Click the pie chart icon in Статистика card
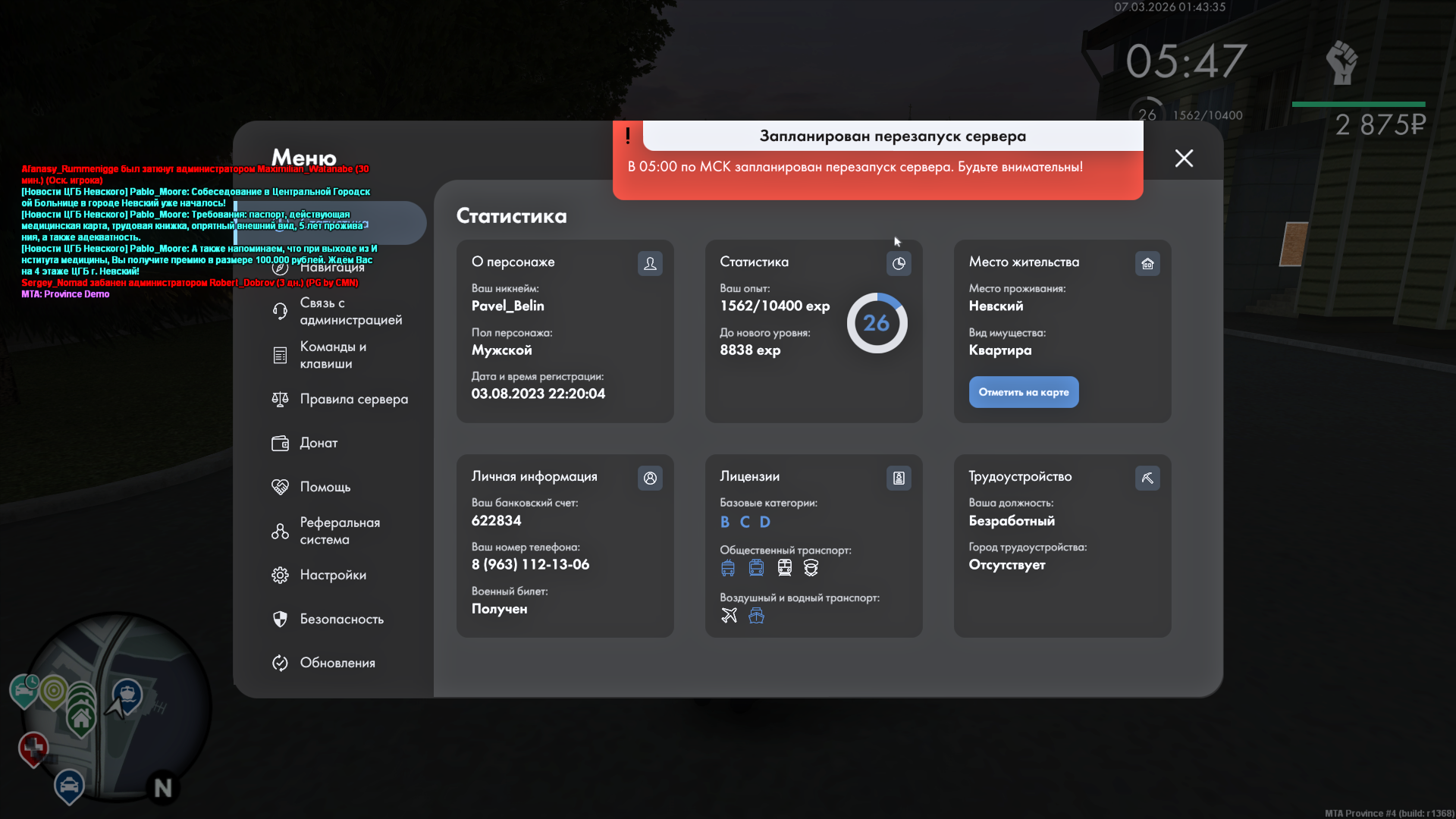The width and height of the screenshot is (1456, 819). pyautogui.click(x=899, y=263)
